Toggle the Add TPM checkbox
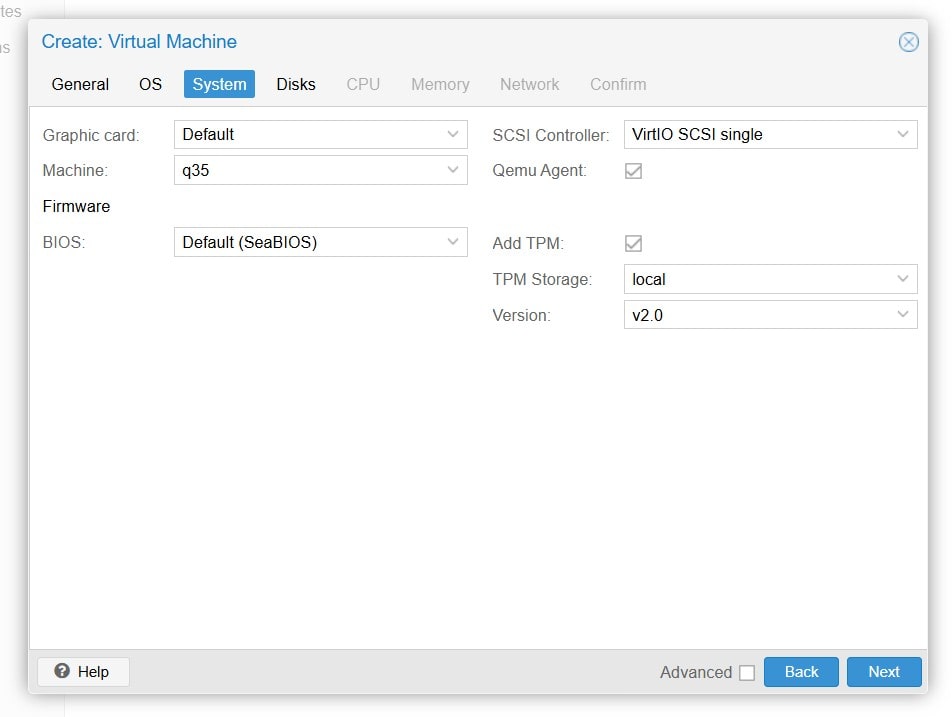The width and height of the screenshot is (952, 717). click(x=633, y=243)
